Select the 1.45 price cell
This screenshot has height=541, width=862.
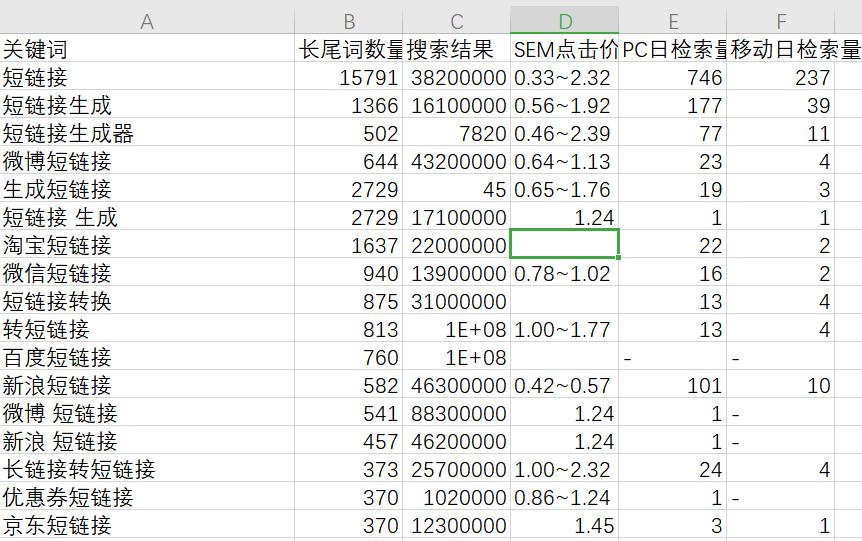[x=565, y=525]
